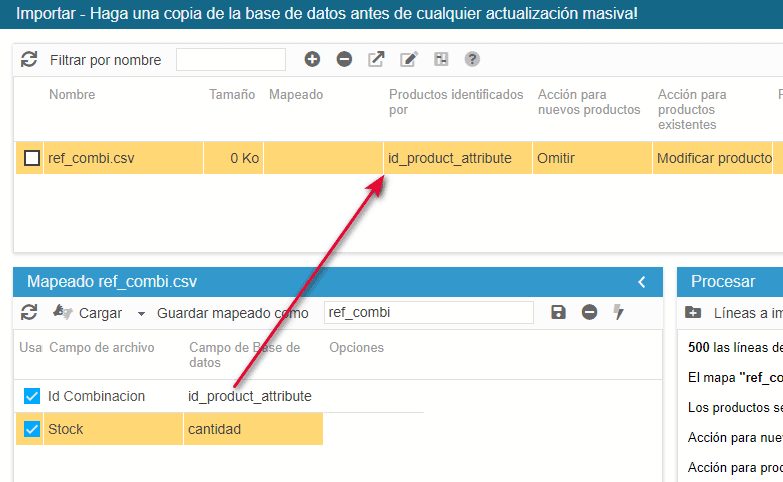The image size is (783, 482).
Task: Open the help question mark icon
Action: 472,60
